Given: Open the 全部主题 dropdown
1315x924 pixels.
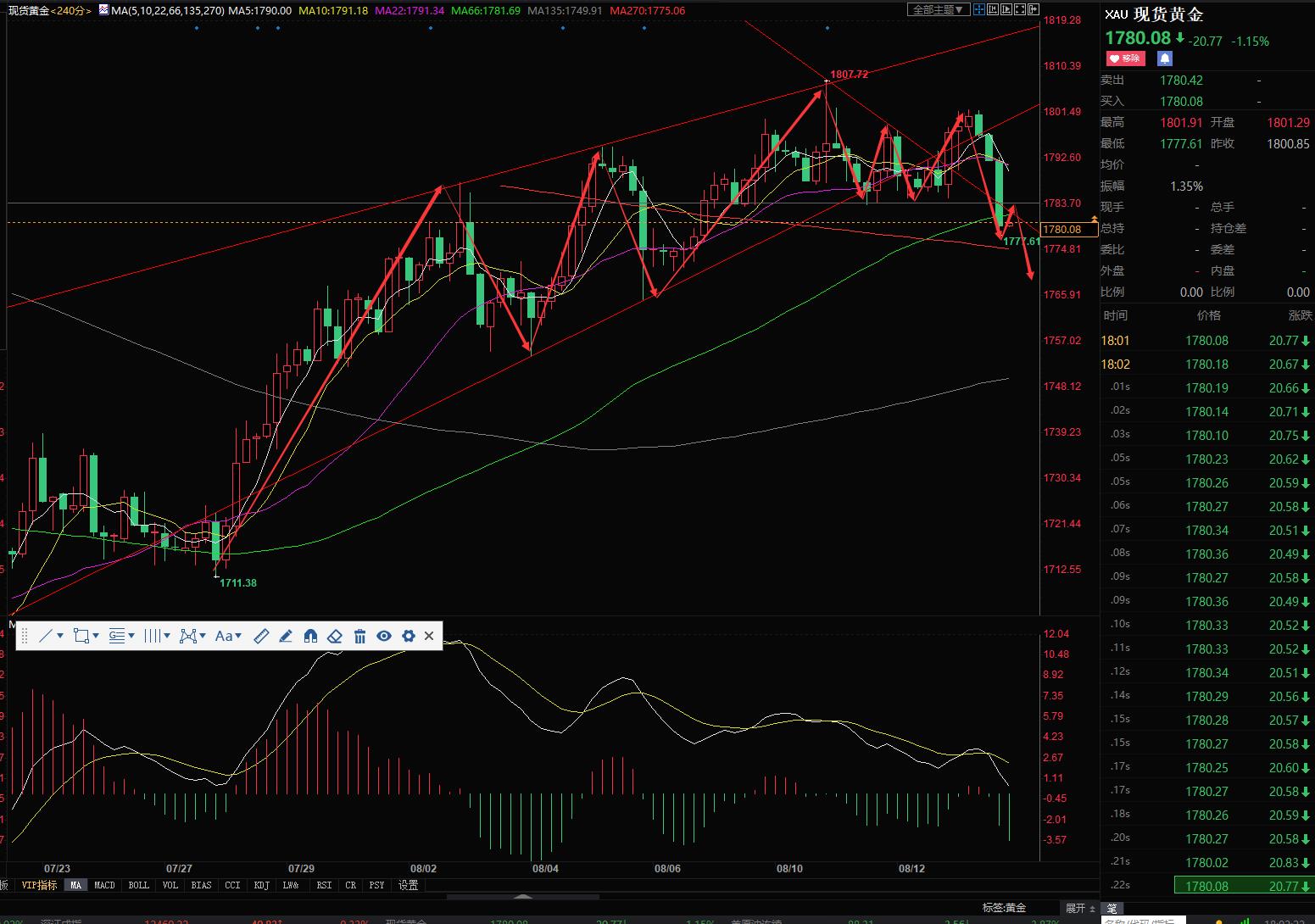Looking at the screenshot, I should (938, 10).
